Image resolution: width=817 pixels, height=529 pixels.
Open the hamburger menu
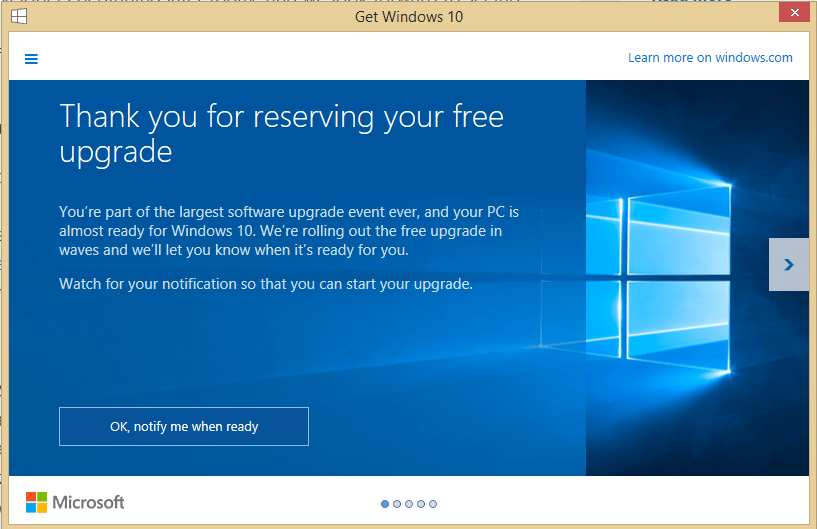(x=31, y=59)
